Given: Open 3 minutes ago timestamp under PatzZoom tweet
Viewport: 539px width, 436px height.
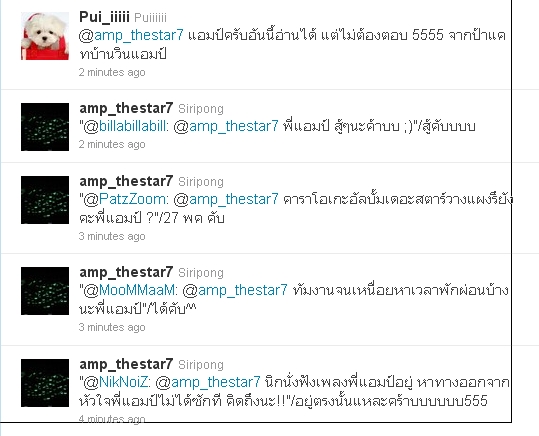Looking at the screenshot, I should [x=112, y=236].
